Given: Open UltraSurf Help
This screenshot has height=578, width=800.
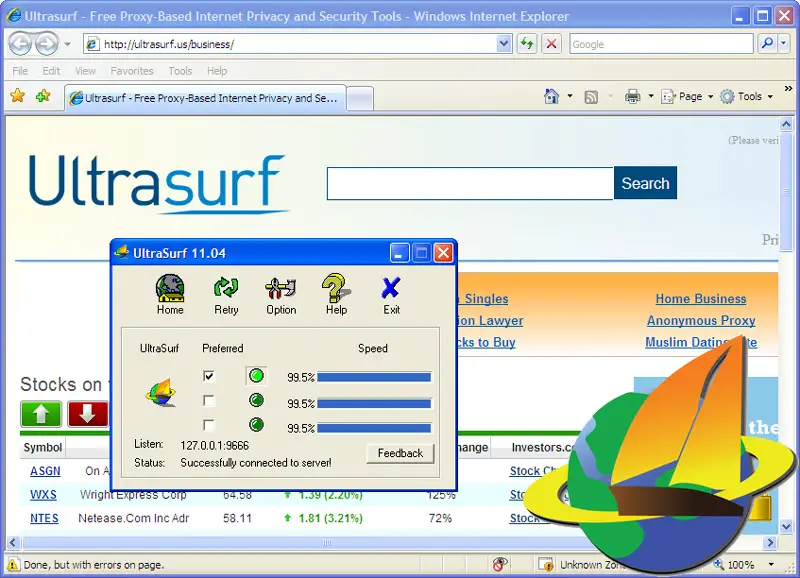Looking at the screenshot, I should (336, 294).
